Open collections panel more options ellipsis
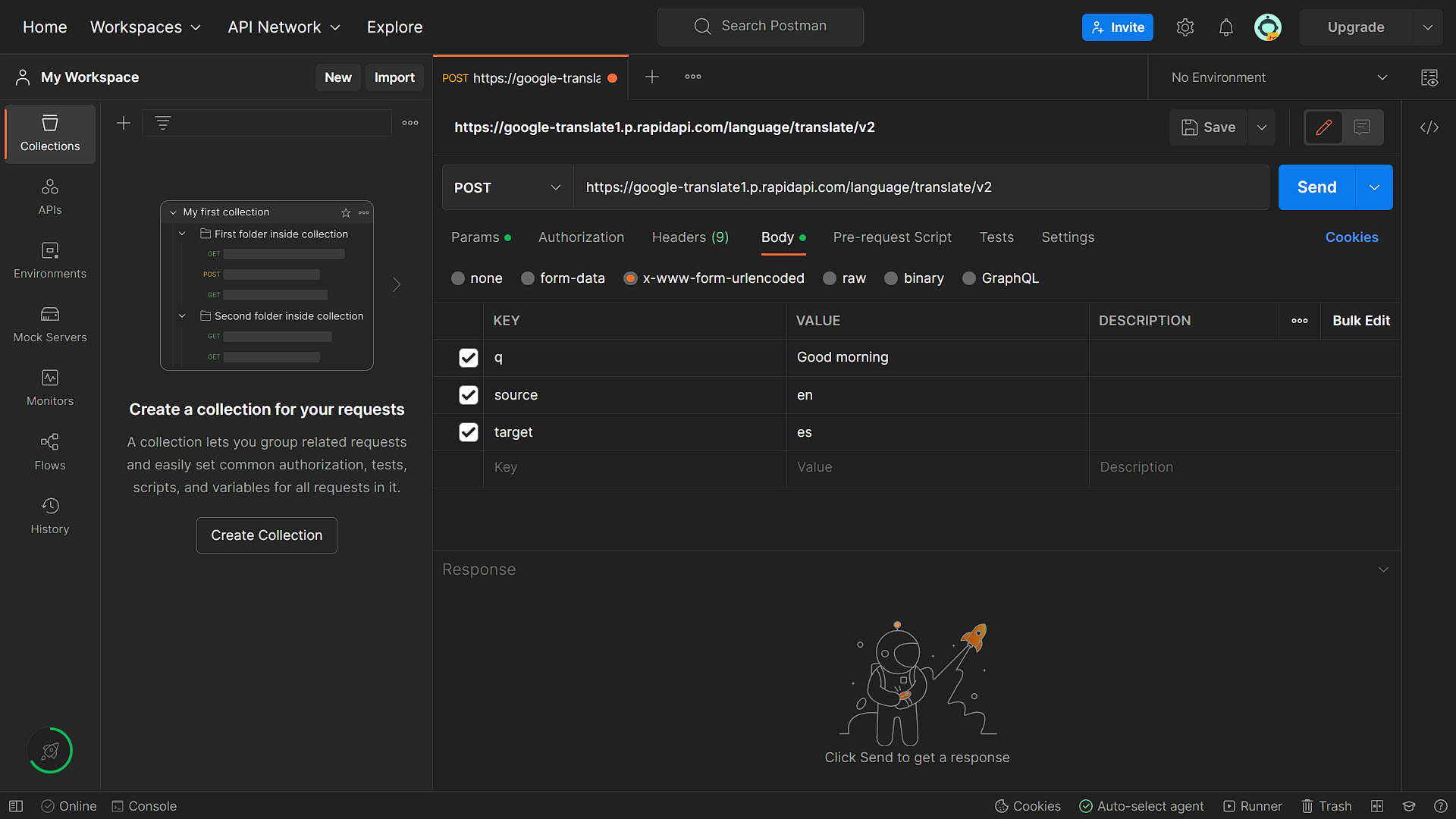Image resolution: width=1456 pixels, height=819 pixels. click(x=410, y=123)
